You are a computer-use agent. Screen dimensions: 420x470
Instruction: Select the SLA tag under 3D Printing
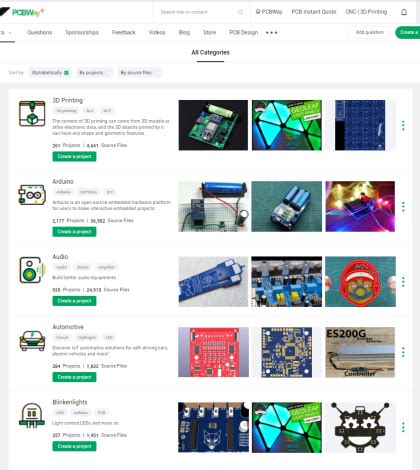[90, 111]
